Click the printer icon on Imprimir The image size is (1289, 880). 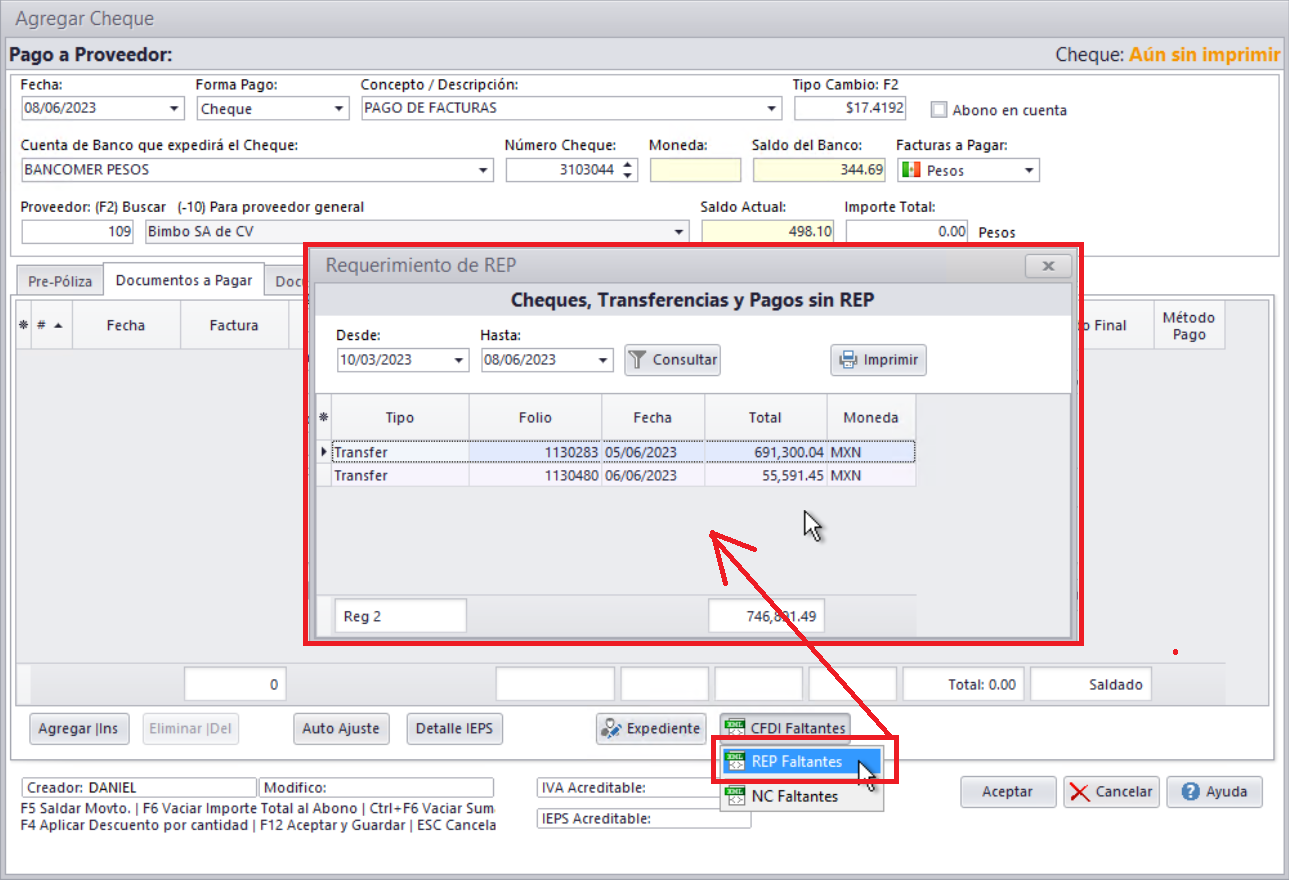pos(848,360)
